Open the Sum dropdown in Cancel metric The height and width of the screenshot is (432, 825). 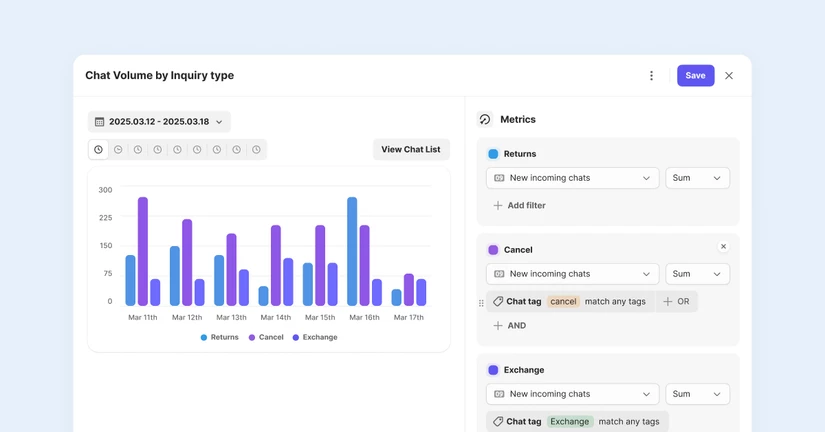click(x=697, y=274)
